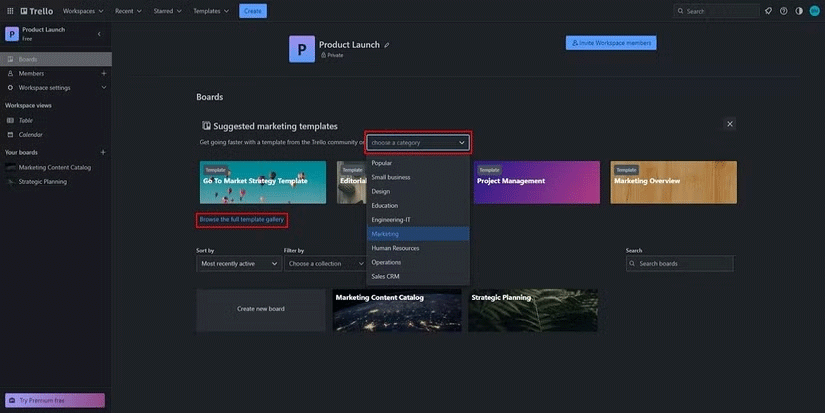Add a member using plus icon
Screen dimensions: 825x413
pyautogui.click(x=103, y=73)
